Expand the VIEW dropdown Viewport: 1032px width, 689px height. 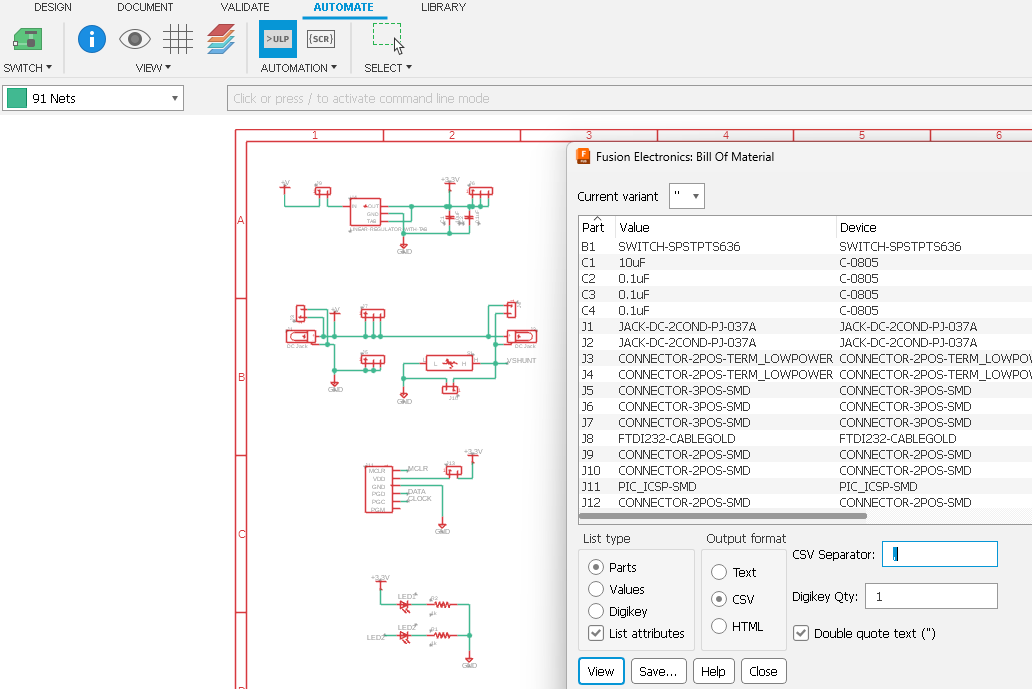pos(153,68)
